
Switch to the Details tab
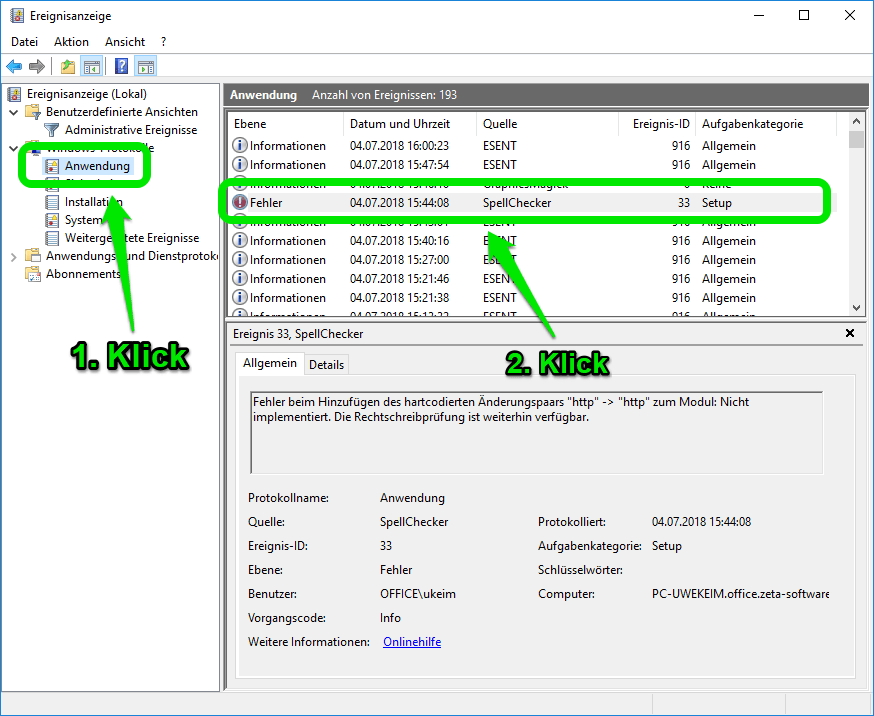326,365
